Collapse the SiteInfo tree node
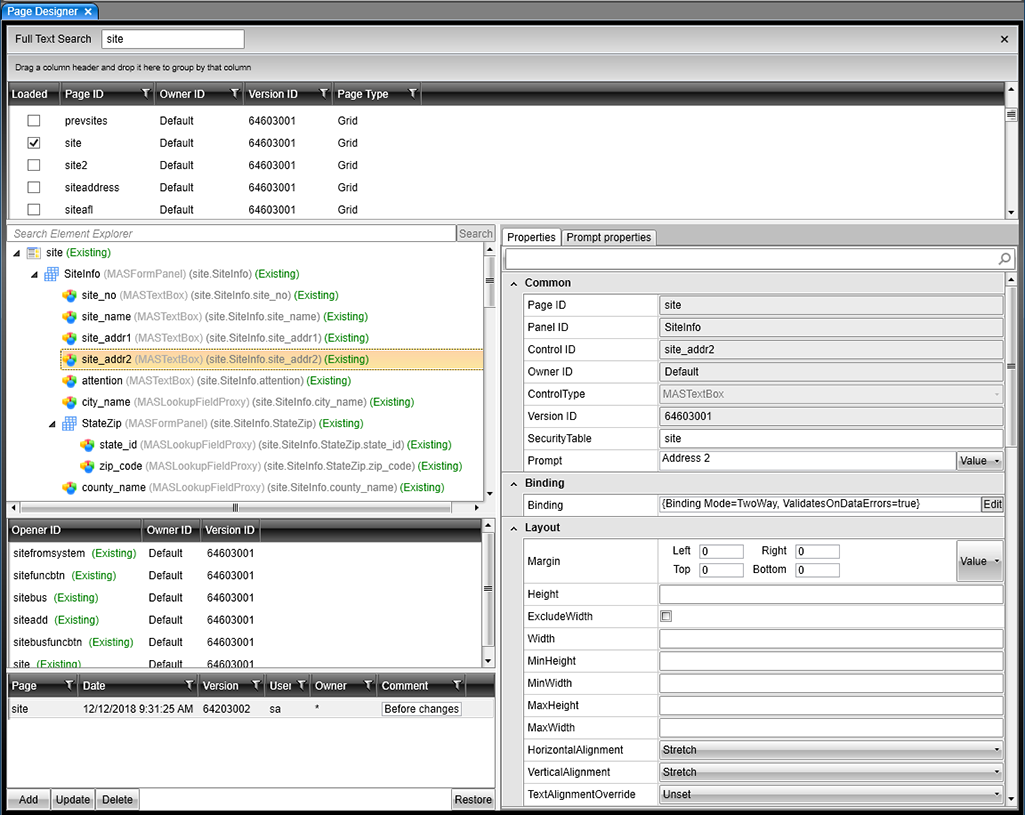 (x=34, y=274)
